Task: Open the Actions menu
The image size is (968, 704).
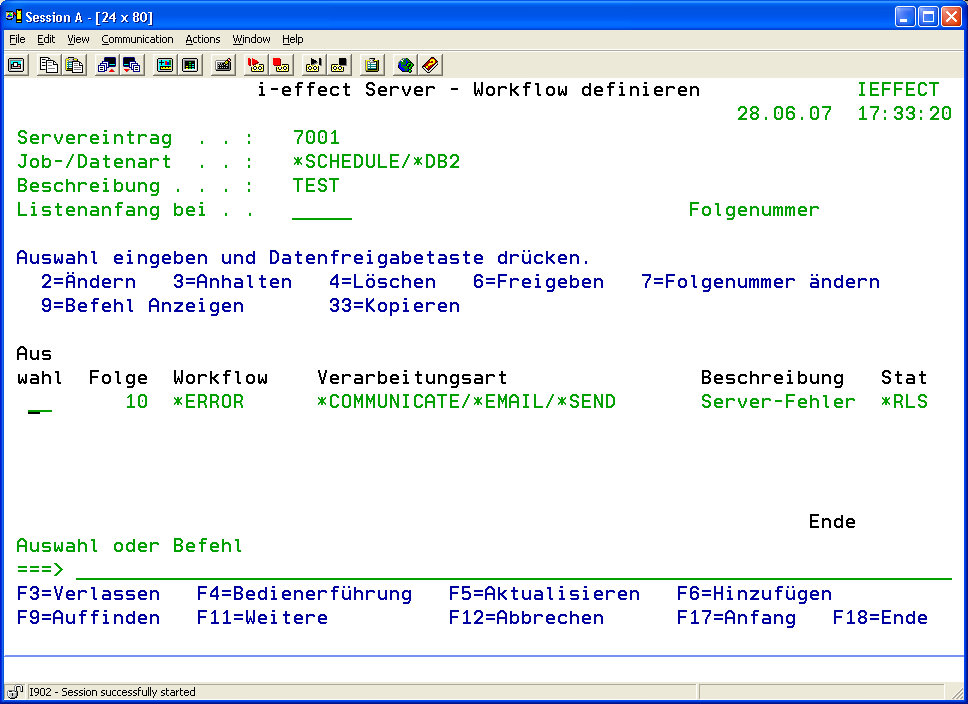Action: pos(203,39)
